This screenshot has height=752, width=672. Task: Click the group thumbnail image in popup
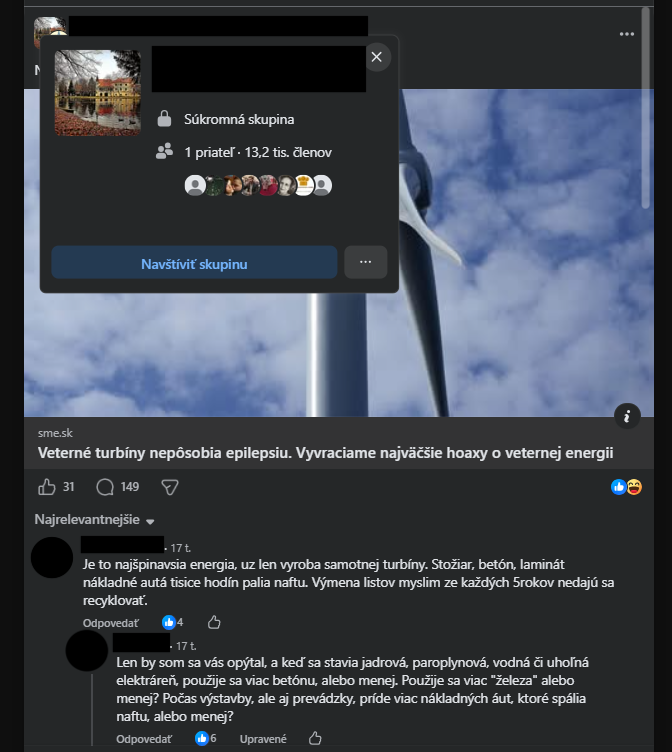(x=98, y=93)
